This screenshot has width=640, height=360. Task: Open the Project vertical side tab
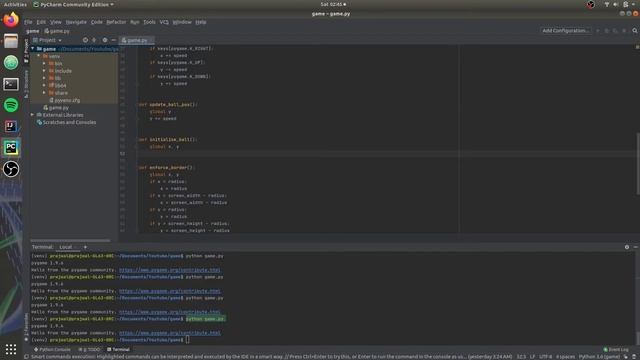click(x=26, y=51)
